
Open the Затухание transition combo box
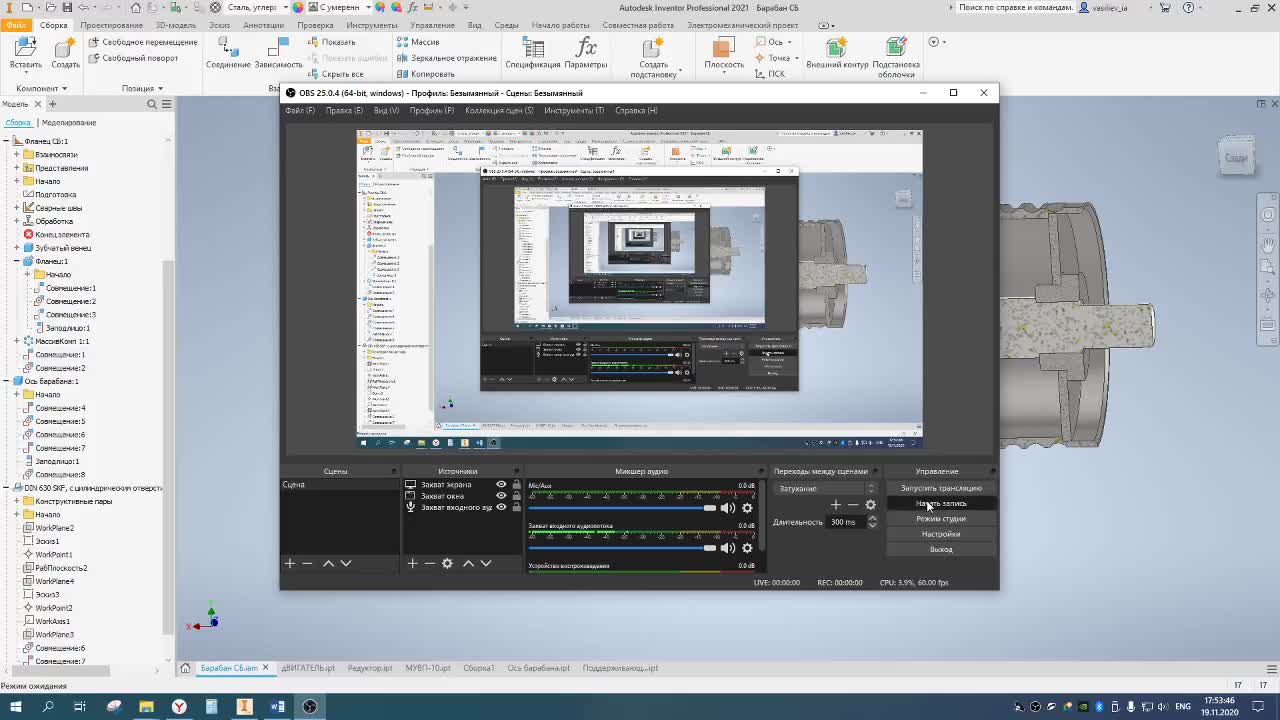point(826,488)
